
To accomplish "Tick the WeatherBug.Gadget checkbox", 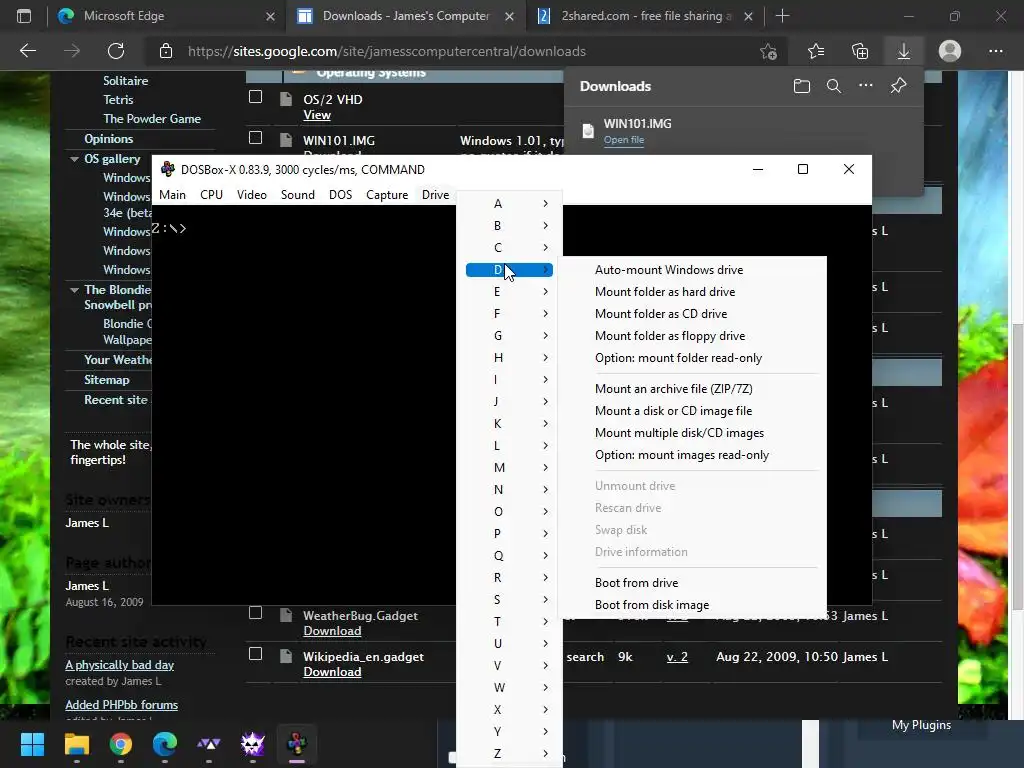I will 255,613.
